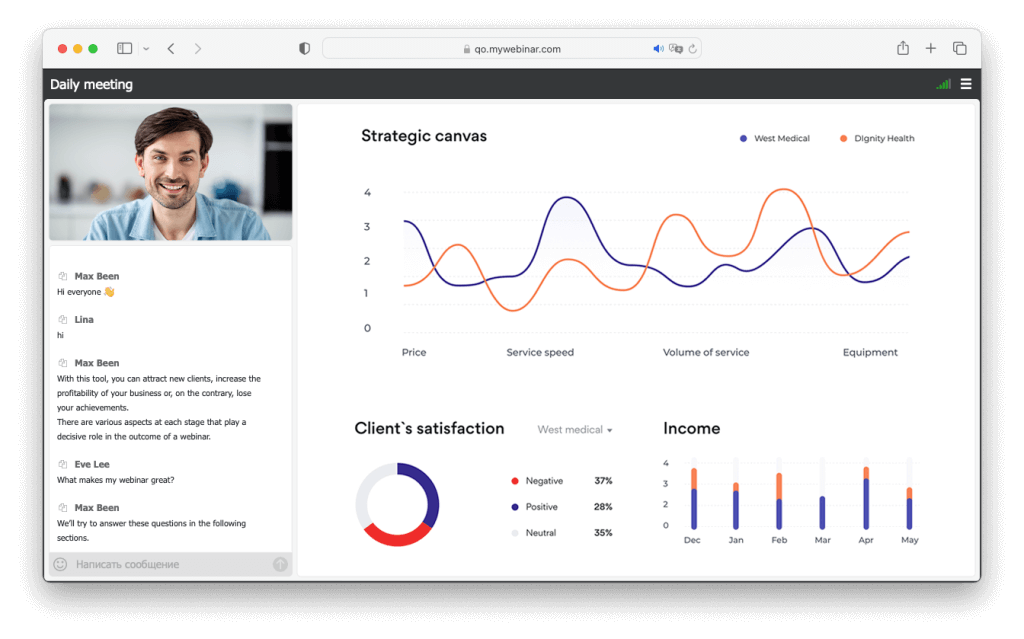
Task: Click the Apr income bar
Action: point(866,498)
